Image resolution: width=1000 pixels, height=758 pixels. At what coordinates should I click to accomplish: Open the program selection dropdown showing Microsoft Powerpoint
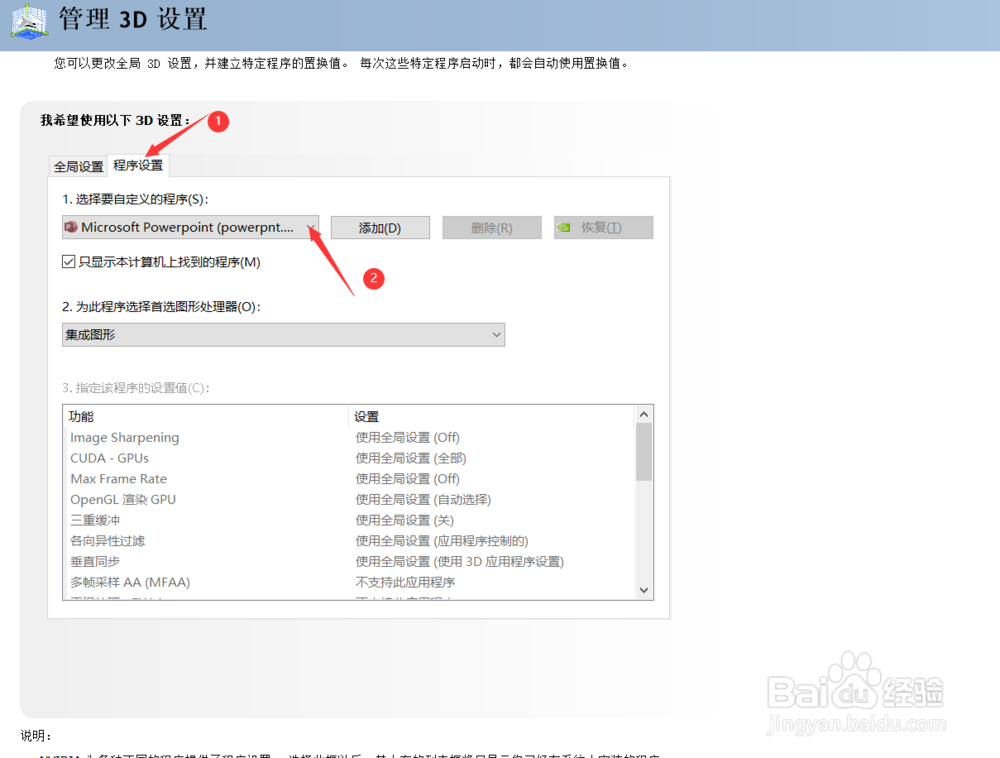coord(310,227)
